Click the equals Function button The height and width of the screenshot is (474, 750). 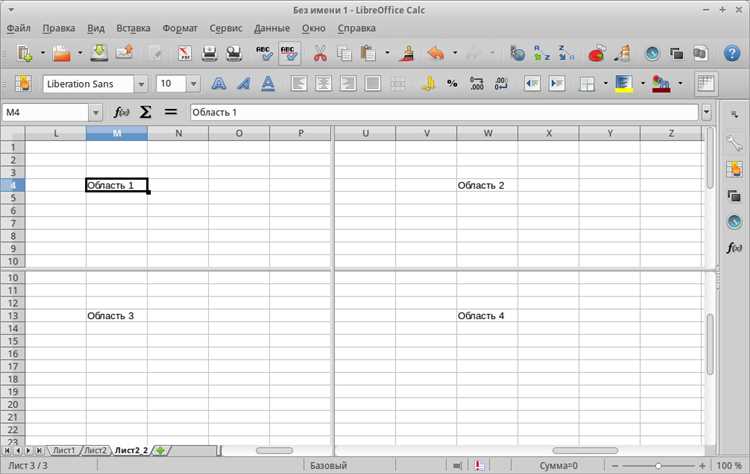pyautogui.click(x=171, y=112)
